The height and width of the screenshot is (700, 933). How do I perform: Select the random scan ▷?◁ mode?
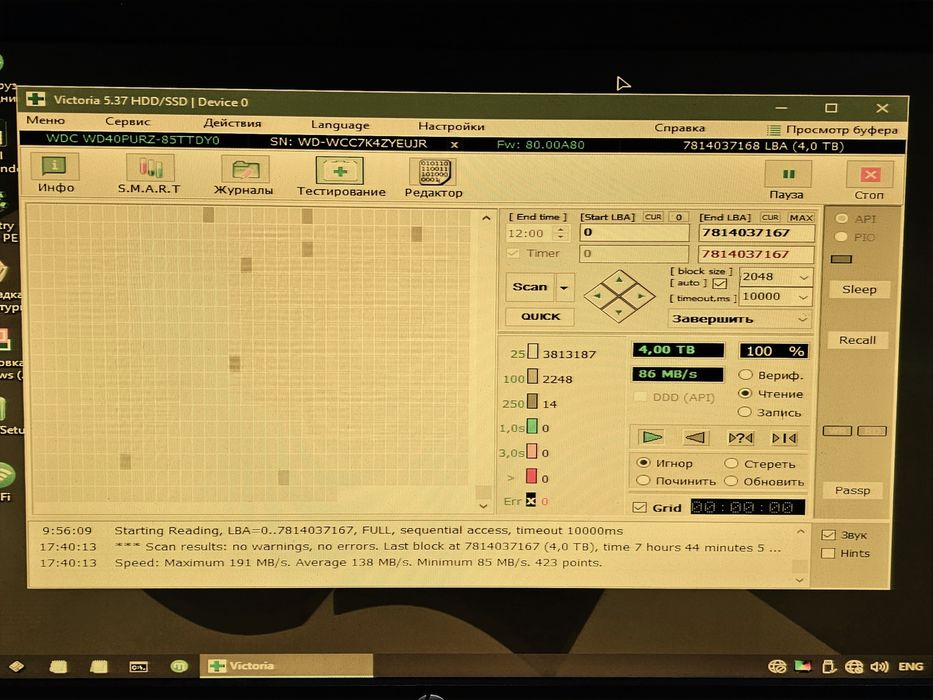coord(741,438)
